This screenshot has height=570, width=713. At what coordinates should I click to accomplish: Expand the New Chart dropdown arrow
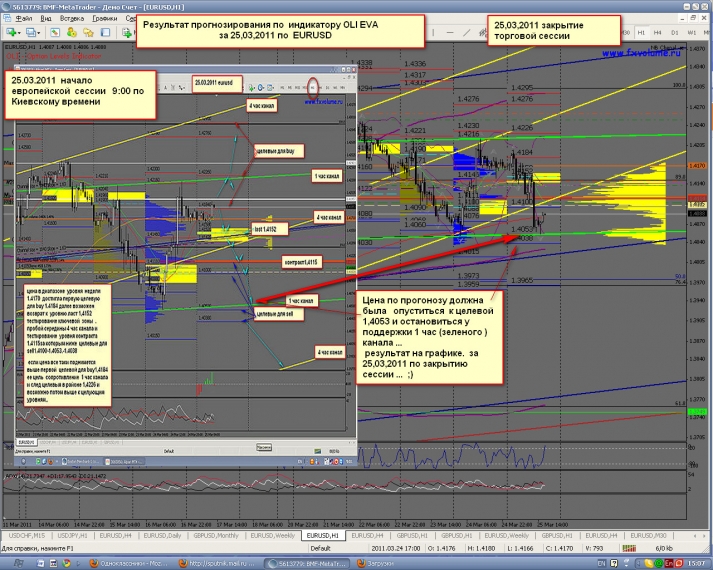pos(19,33)
